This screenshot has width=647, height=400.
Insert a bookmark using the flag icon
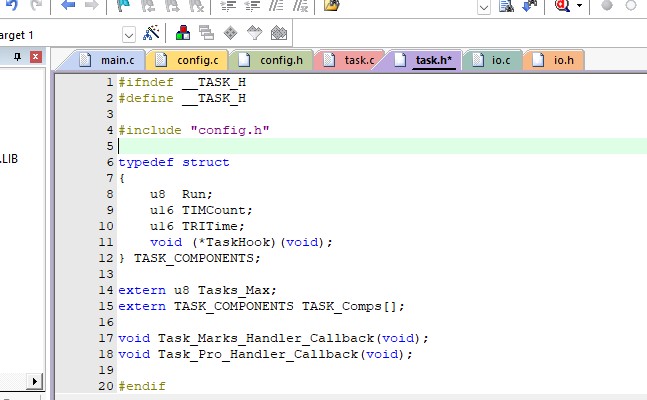click(122, 6)
